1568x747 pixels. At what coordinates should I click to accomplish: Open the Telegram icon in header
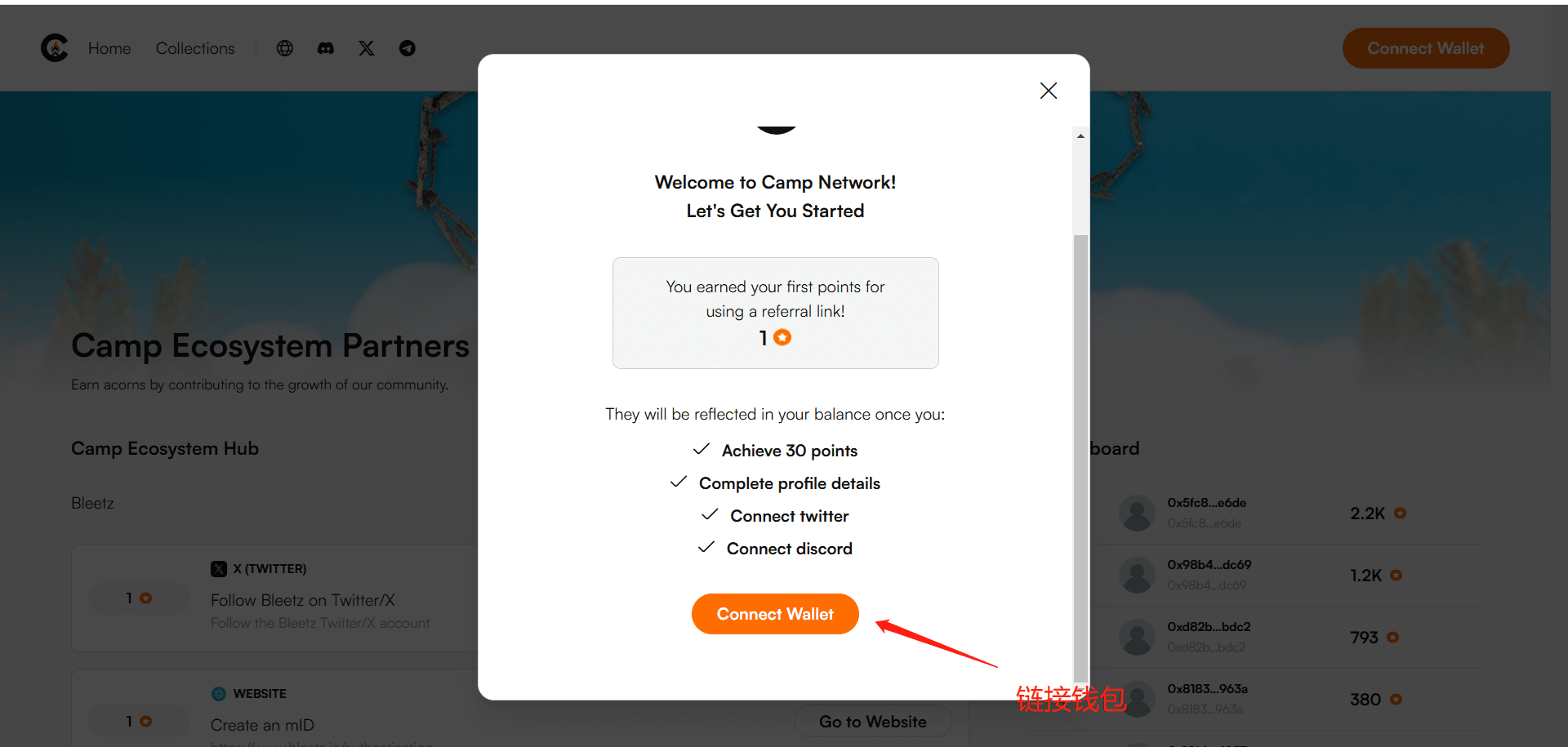pos(408,48)
